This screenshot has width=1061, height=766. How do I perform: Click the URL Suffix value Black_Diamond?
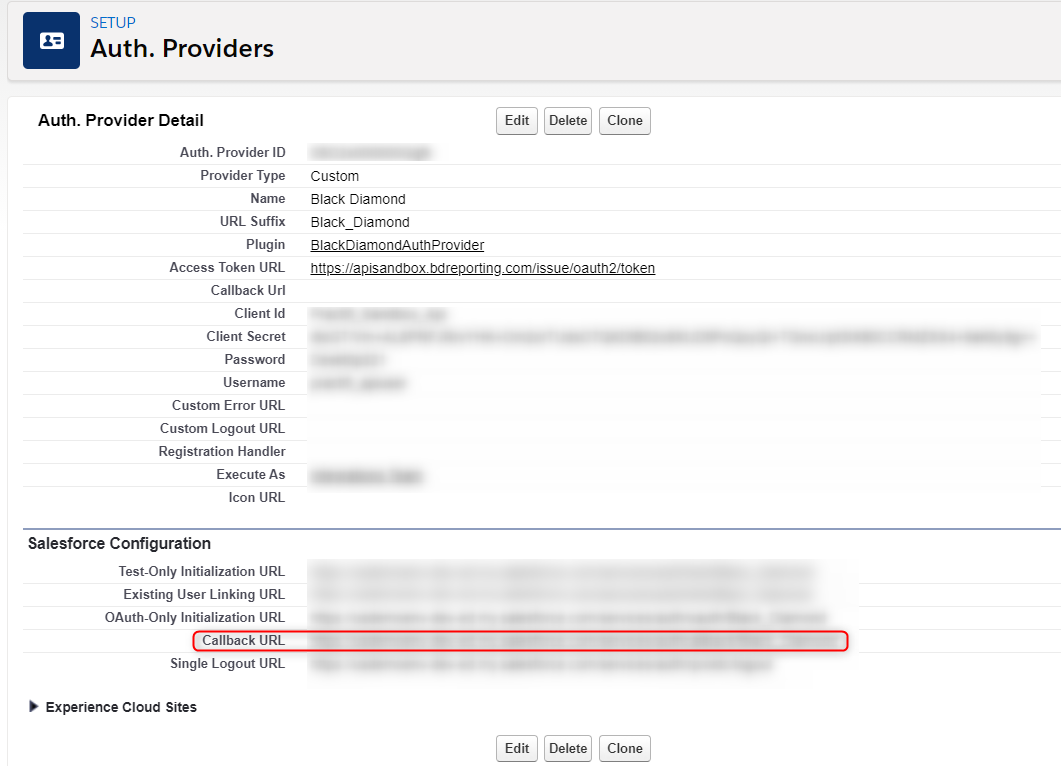pos(360,222)
